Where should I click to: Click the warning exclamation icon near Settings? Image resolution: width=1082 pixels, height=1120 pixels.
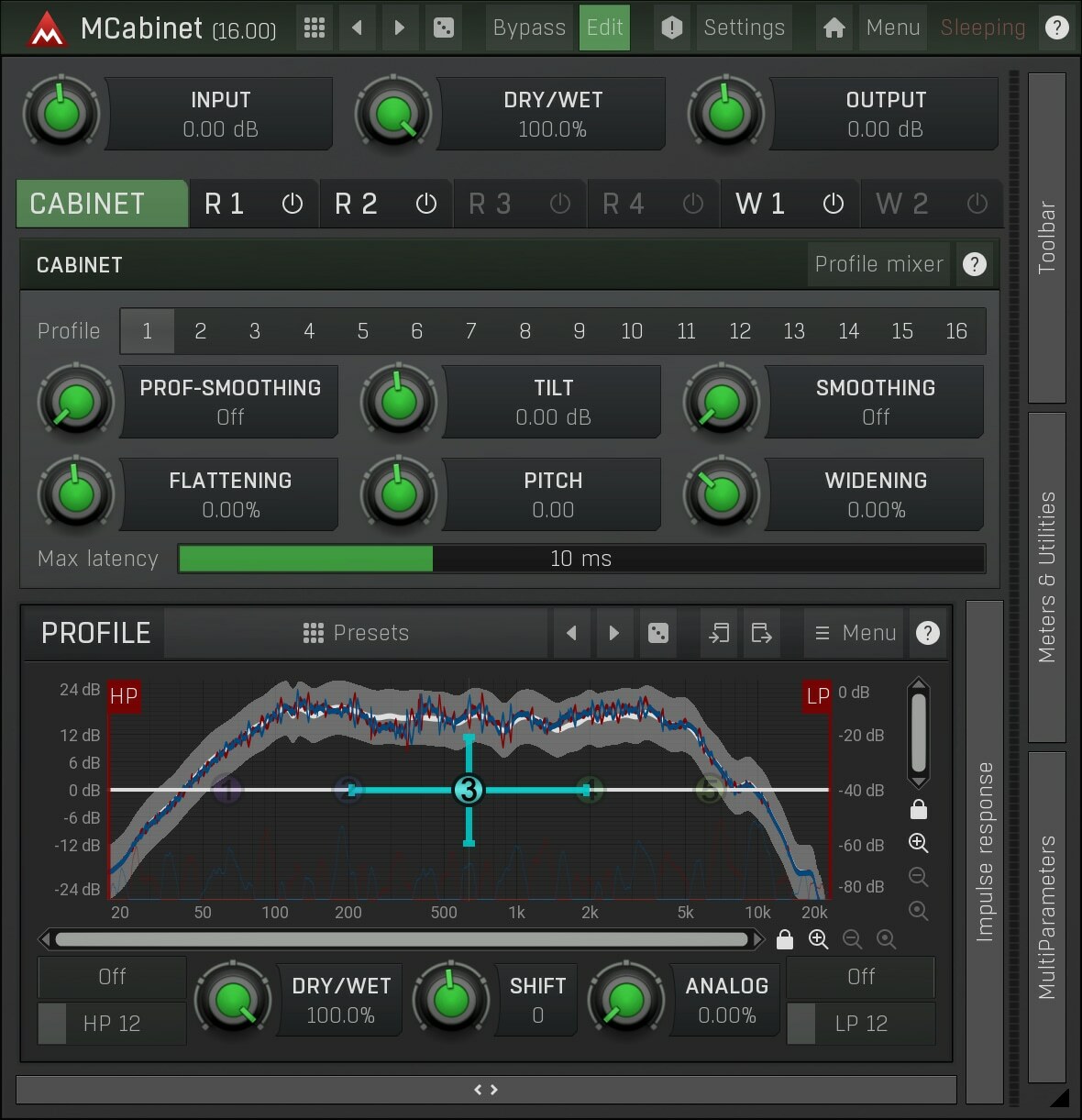click(672, 28)
